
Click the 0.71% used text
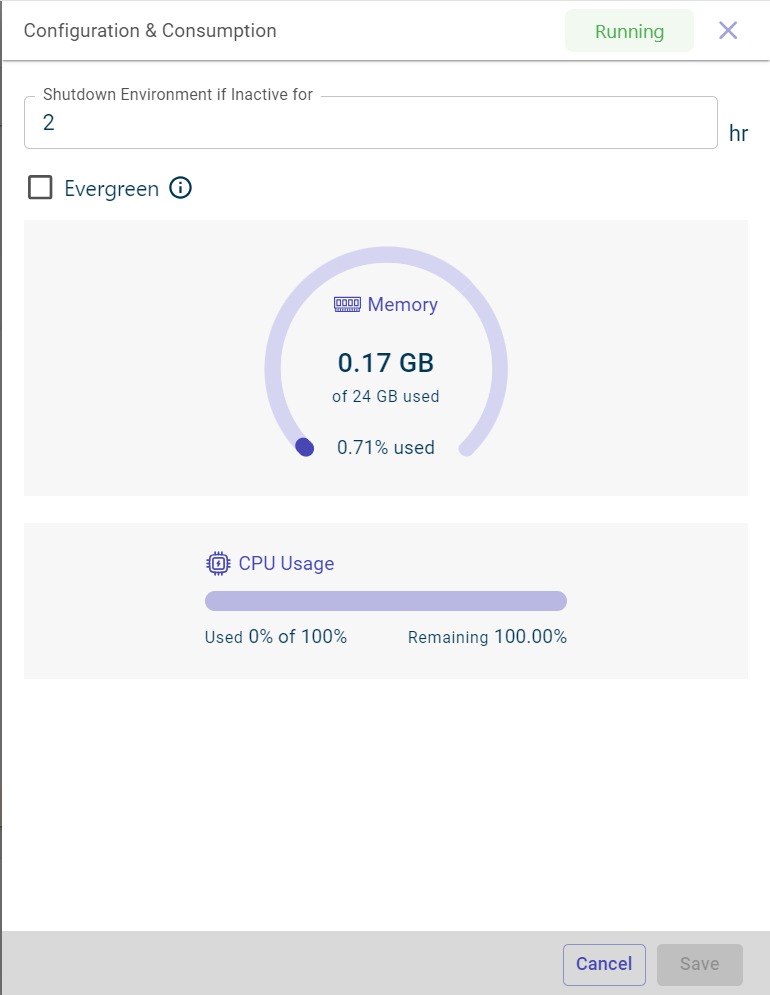coord(385,447)
